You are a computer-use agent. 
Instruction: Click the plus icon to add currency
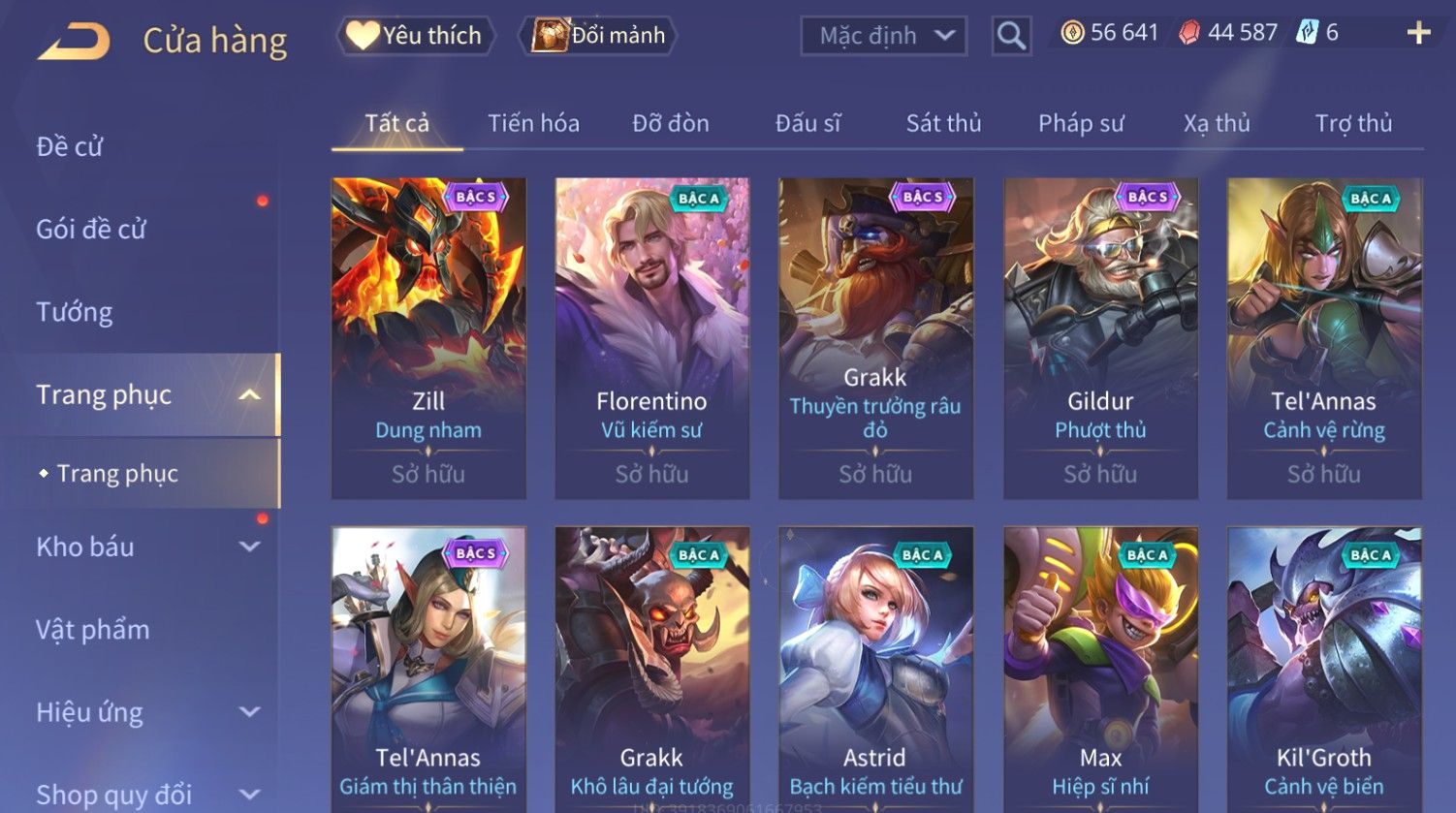tap(1418, 34)
